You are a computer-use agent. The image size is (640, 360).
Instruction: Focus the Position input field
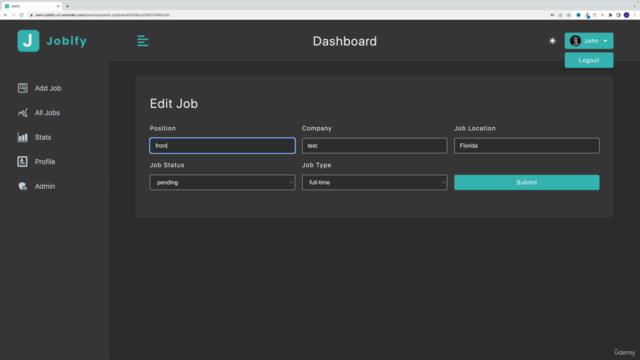(222, 146)
